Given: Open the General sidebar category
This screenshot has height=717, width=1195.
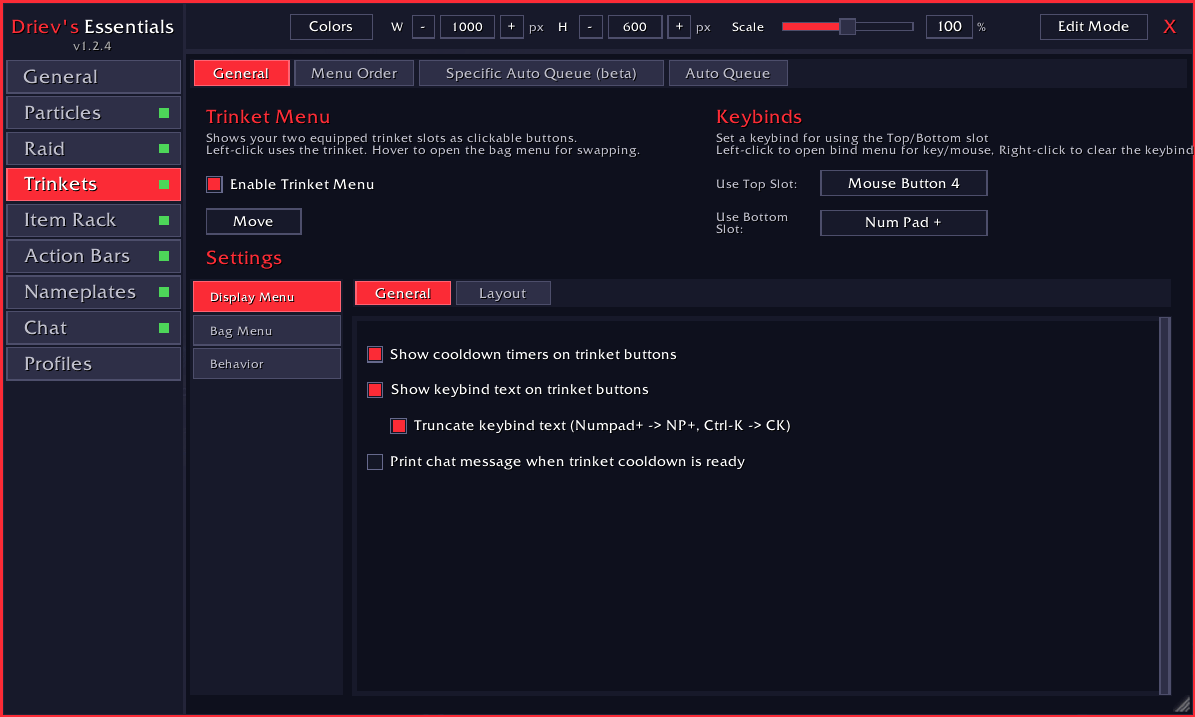Looking at the screenshot, I should pyautogui.click(x=93, y=77).
